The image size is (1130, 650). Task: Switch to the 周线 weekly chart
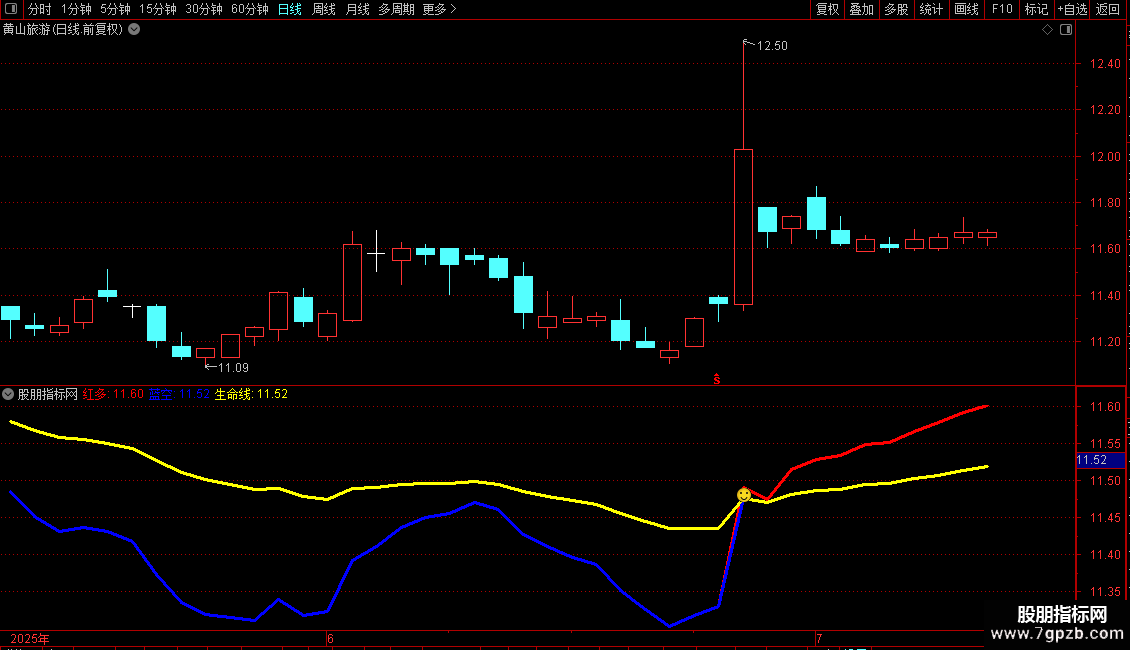pyautogui.click(x=324, y=9)
